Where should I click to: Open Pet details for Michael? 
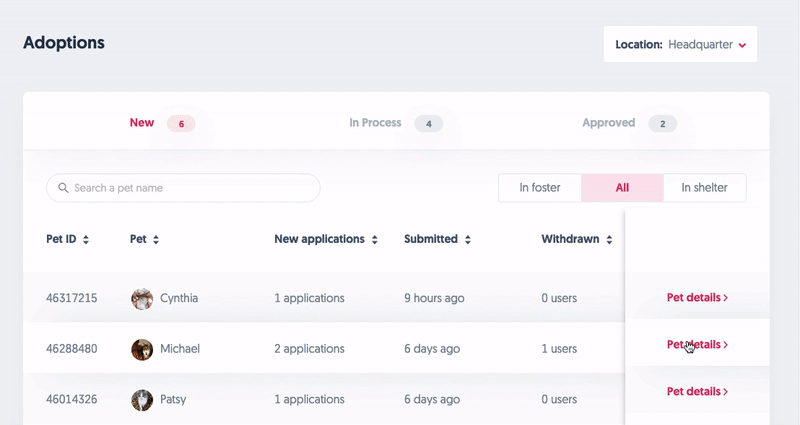(x=697, y=344)
